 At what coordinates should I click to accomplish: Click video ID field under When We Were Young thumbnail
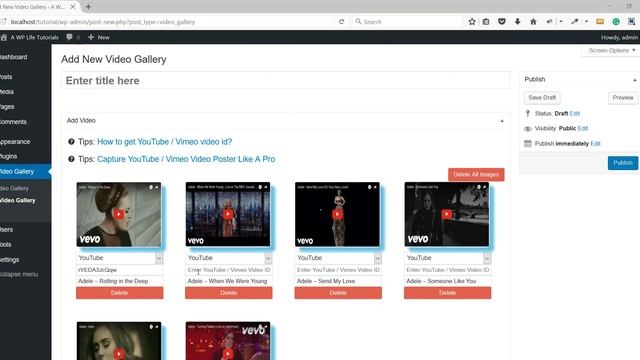[229, 270]
